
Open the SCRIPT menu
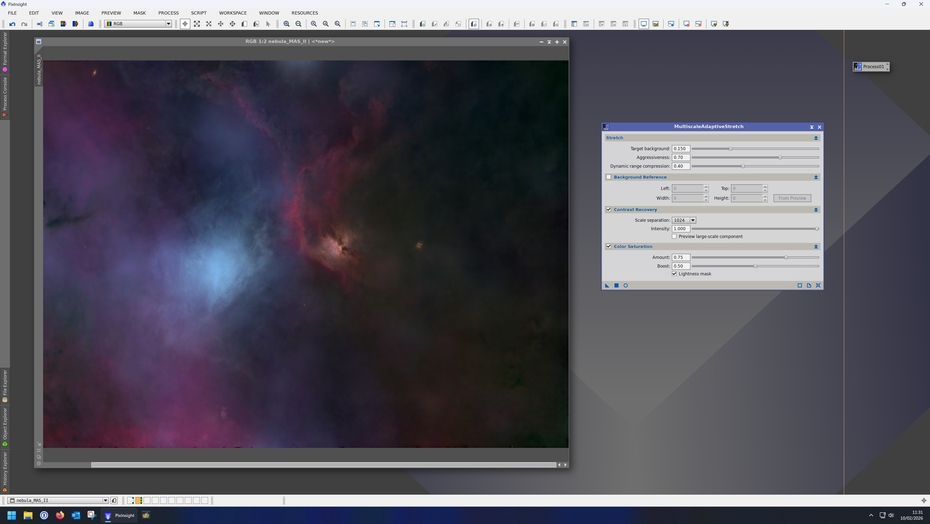(199, 13)
